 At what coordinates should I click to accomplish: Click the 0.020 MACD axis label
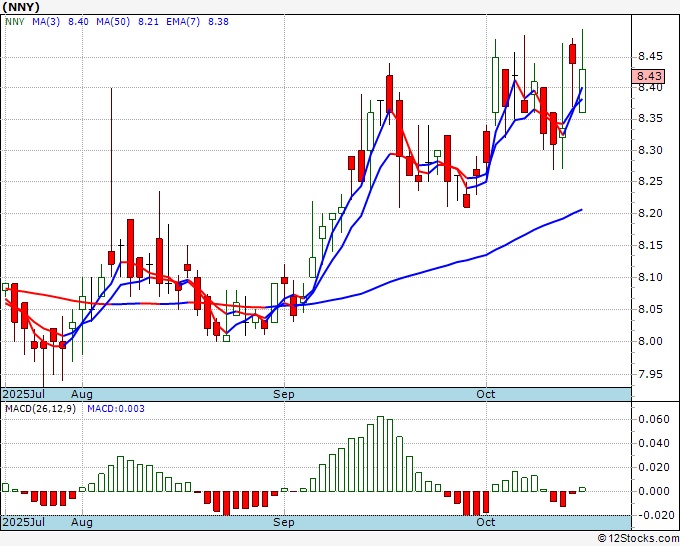[654, 468]
